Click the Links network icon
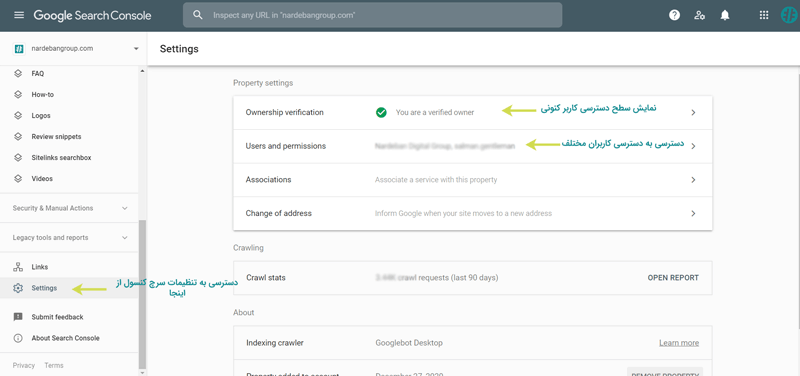Screen dimensions: 800x376 coord(18,267)
